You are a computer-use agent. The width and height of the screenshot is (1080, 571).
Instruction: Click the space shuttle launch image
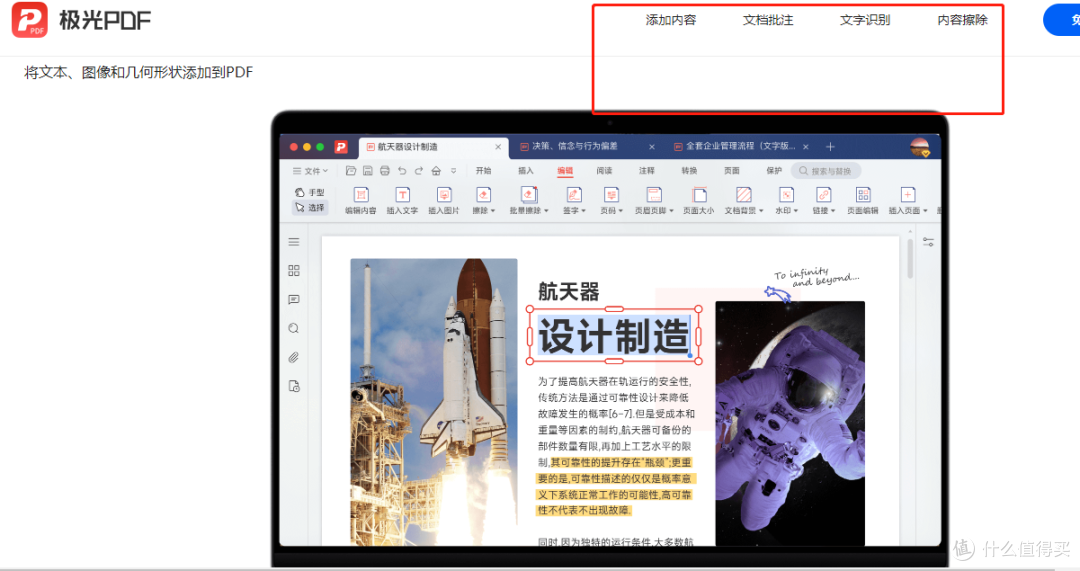tap(434, 402)
